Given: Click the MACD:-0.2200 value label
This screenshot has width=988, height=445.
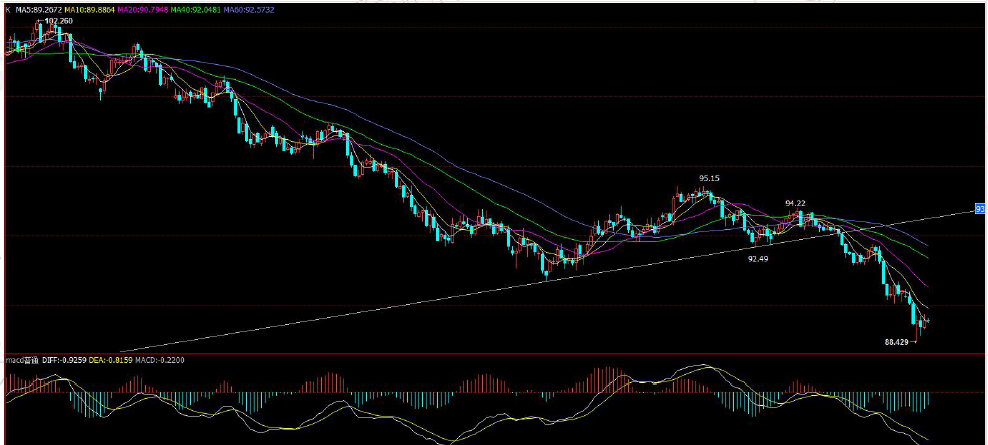Looking at the screenshot, I should (158, 361).
